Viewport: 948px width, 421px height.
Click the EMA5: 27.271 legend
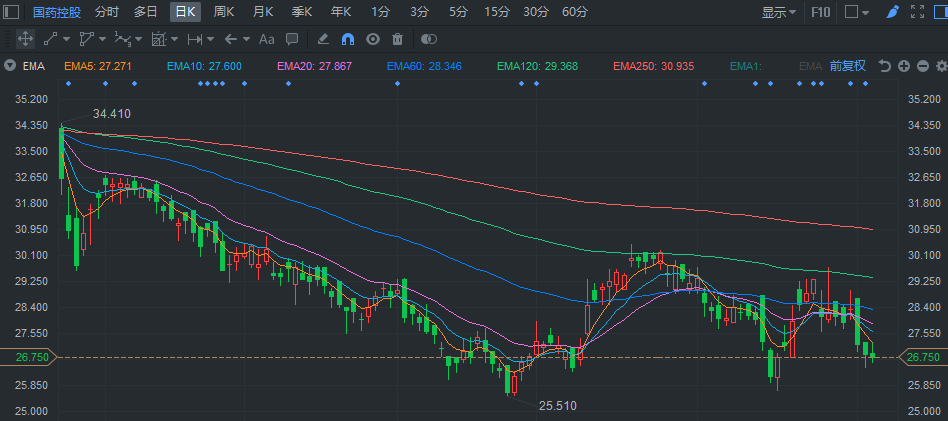tap(97, 67)
